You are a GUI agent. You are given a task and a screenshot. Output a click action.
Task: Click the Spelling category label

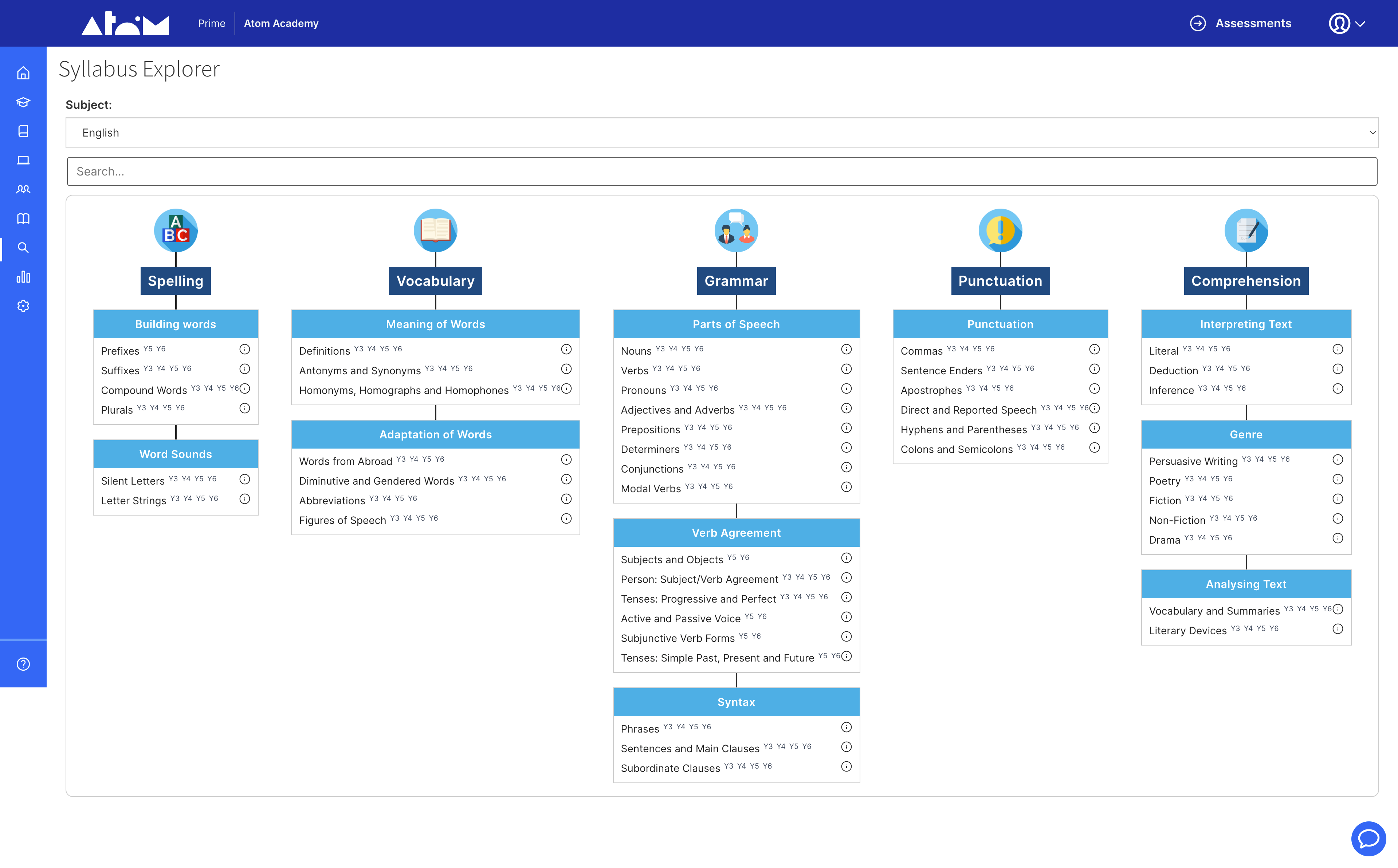pyautogui.click(x=175, y=281)
